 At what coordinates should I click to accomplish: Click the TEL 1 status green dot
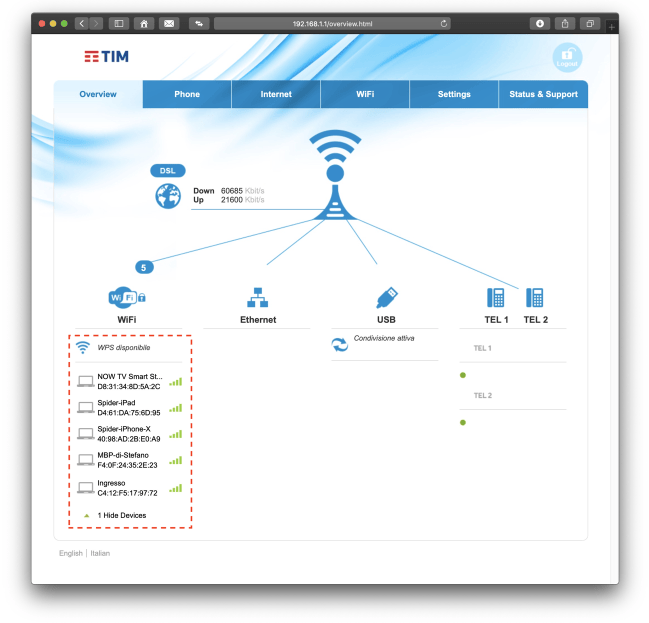[x=463, y=375]
